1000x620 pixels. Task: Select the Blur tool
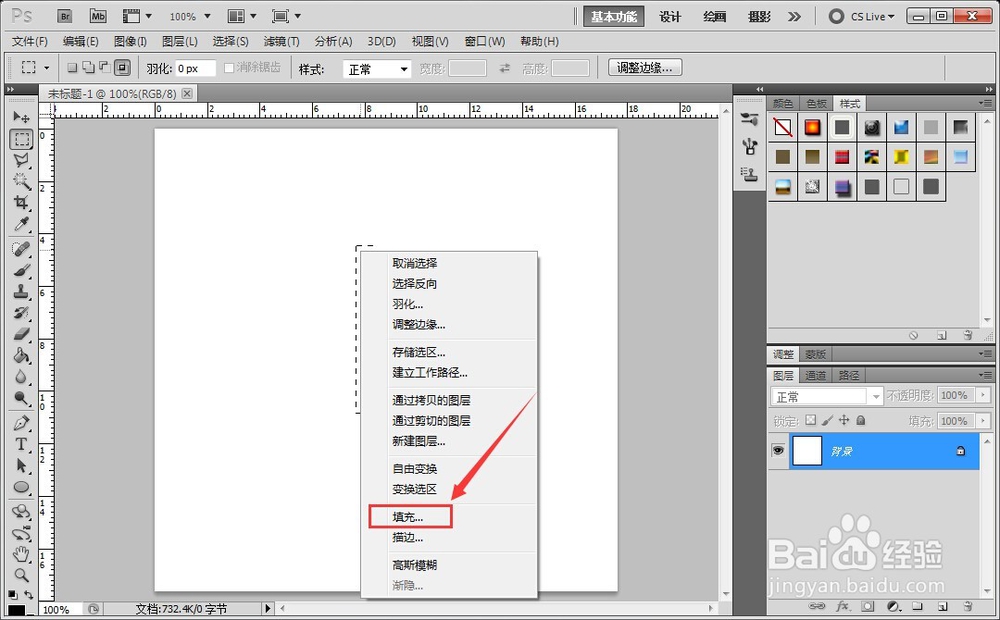pyautogui.click(x=21, y=376)
